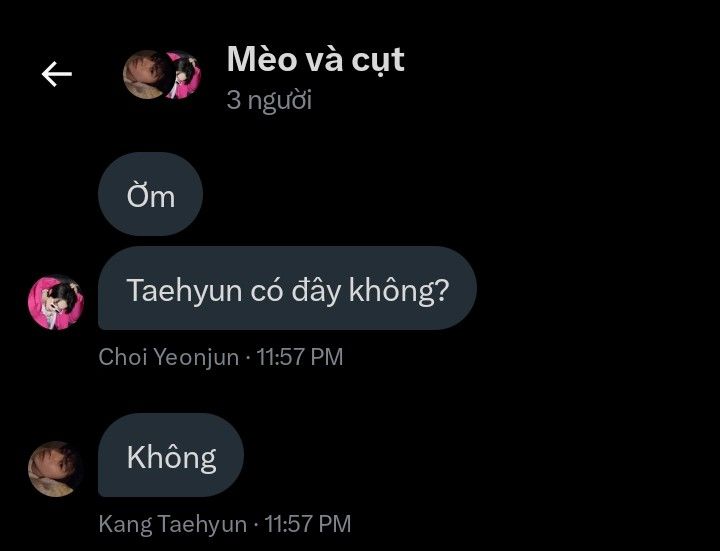View members via "3 người" label
The image size is (720, 551).
point(269,100)
